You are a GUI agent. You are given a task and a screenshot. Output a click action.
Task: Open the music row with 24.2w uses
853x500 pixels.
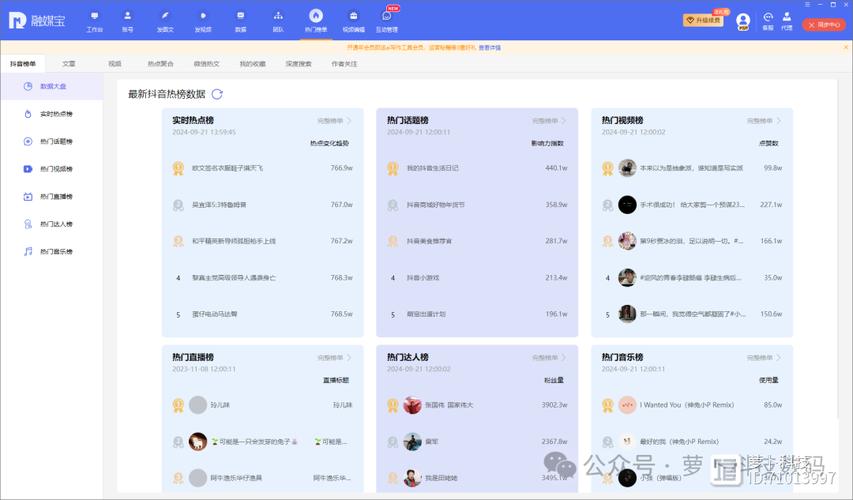click(692, 441)
